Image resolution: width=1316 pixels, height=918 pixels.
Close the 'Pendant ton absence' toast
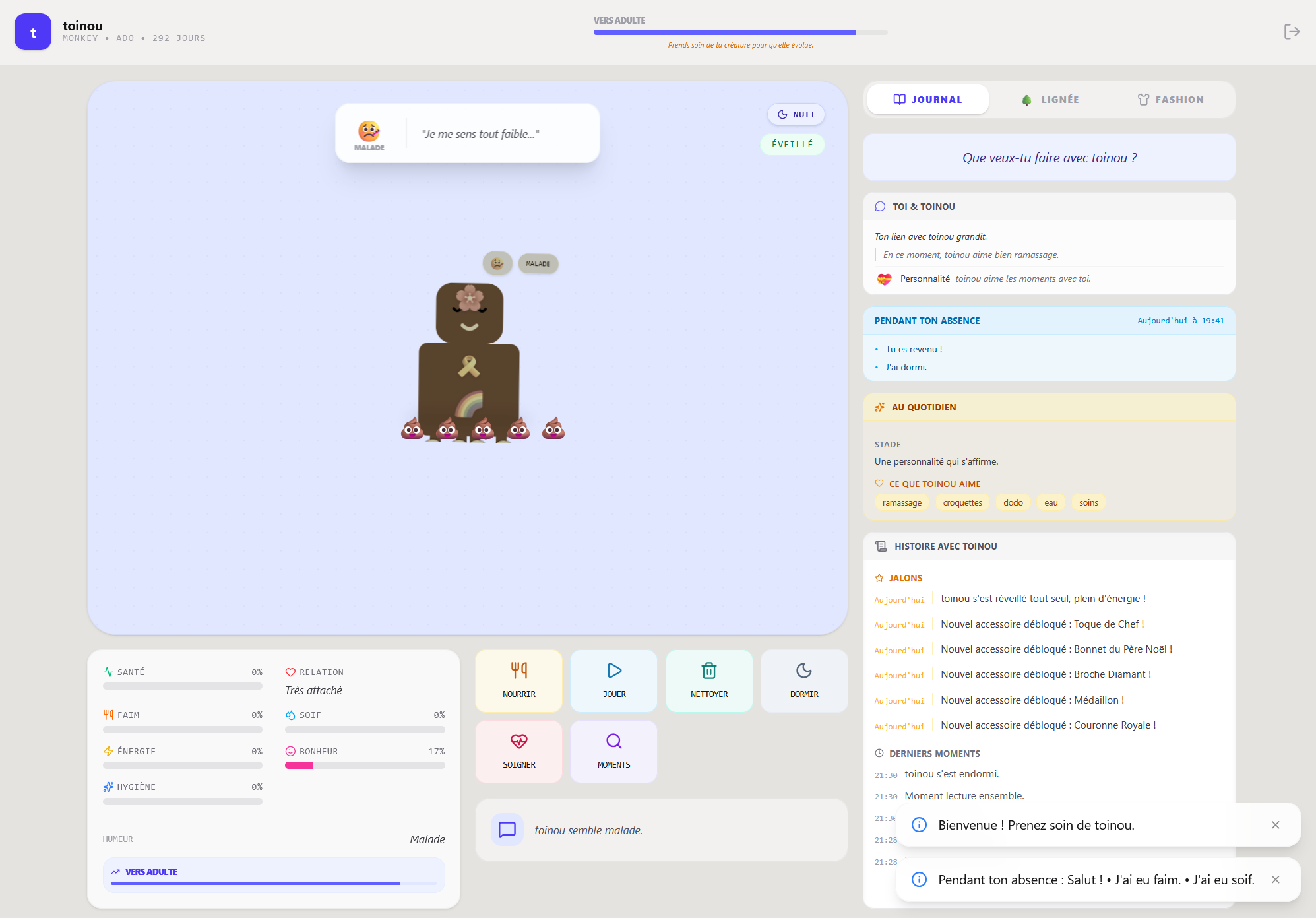[1275, 880]
